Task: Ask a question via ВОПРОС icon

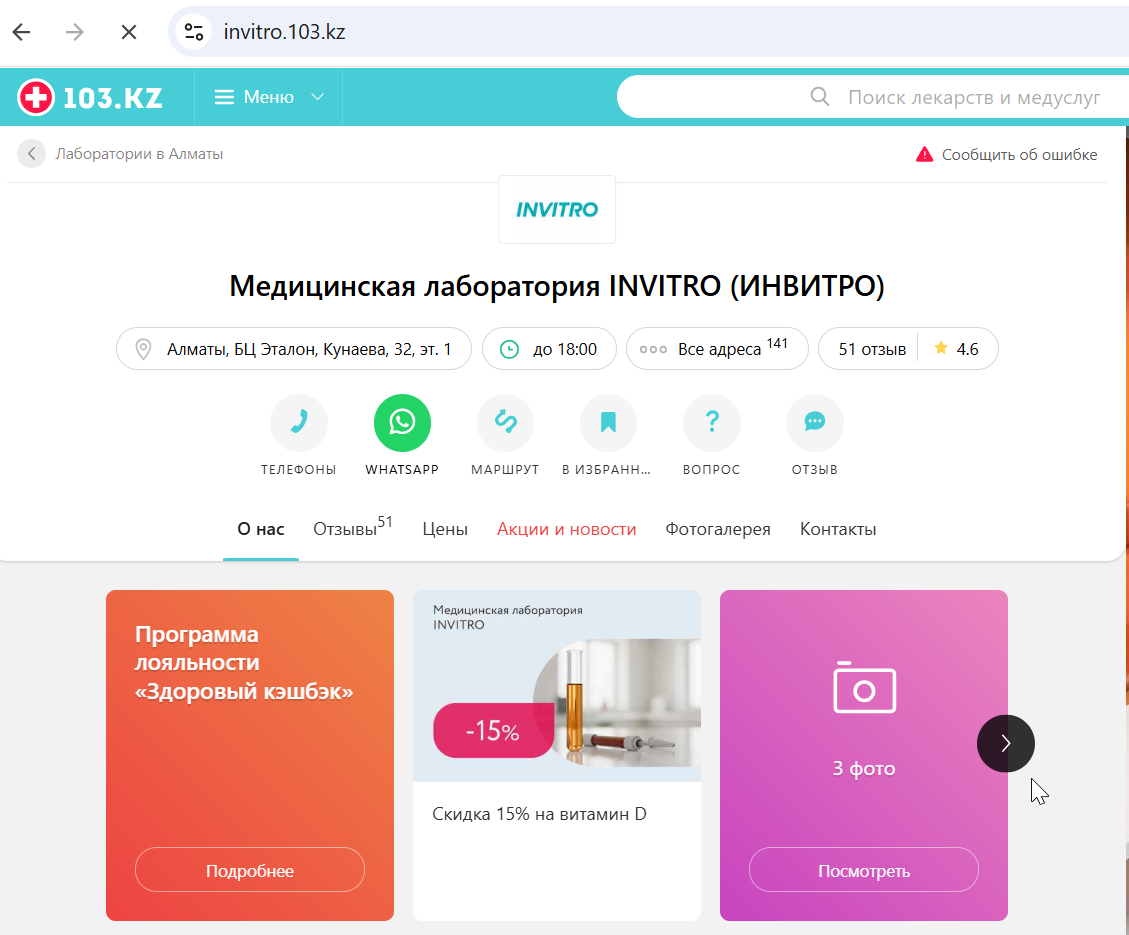Action: click(x=711, y=423)
